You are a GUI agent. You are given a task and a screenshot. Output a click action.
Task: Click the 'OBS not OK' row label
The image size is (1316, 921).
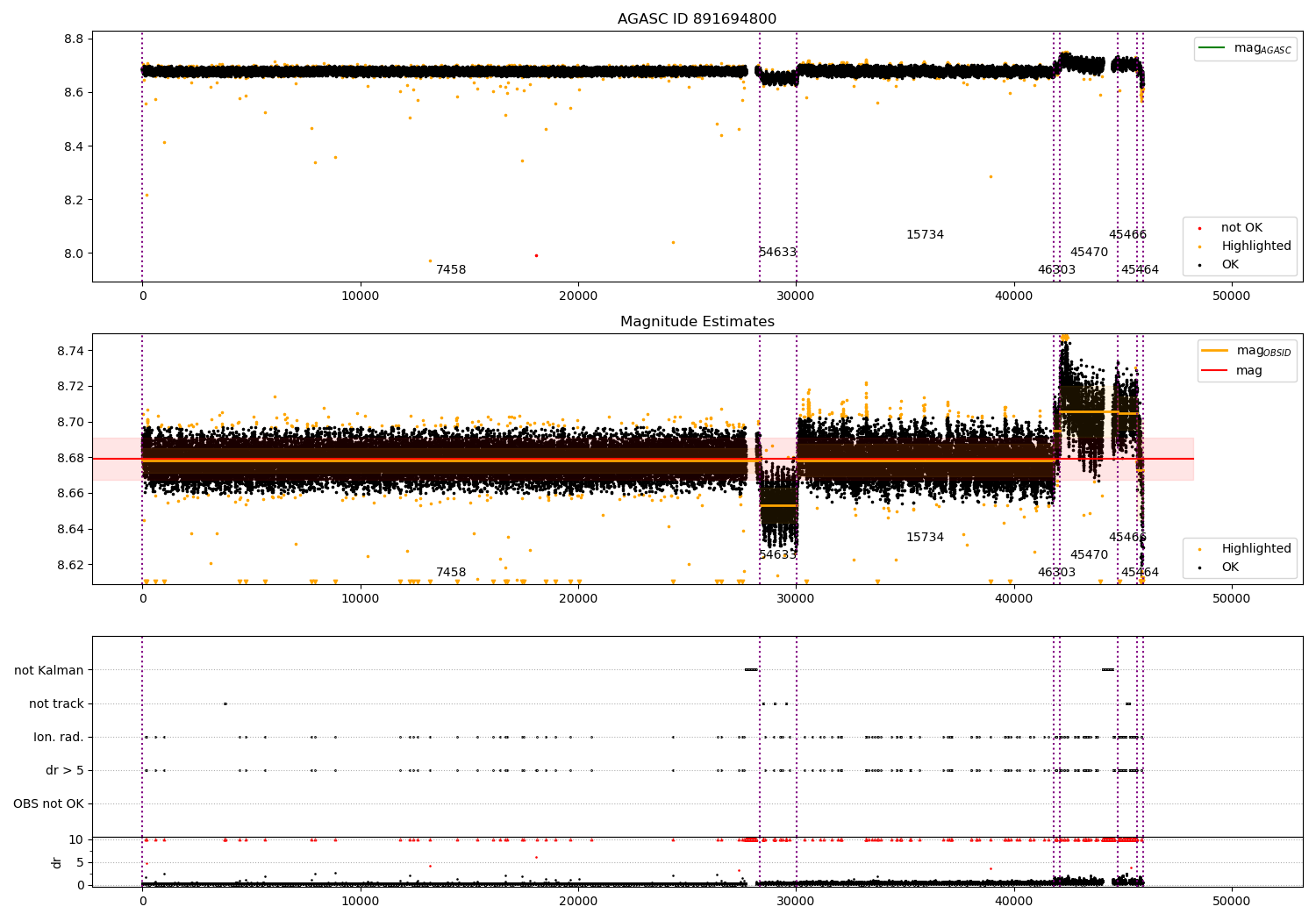click(x=48, y=804)
